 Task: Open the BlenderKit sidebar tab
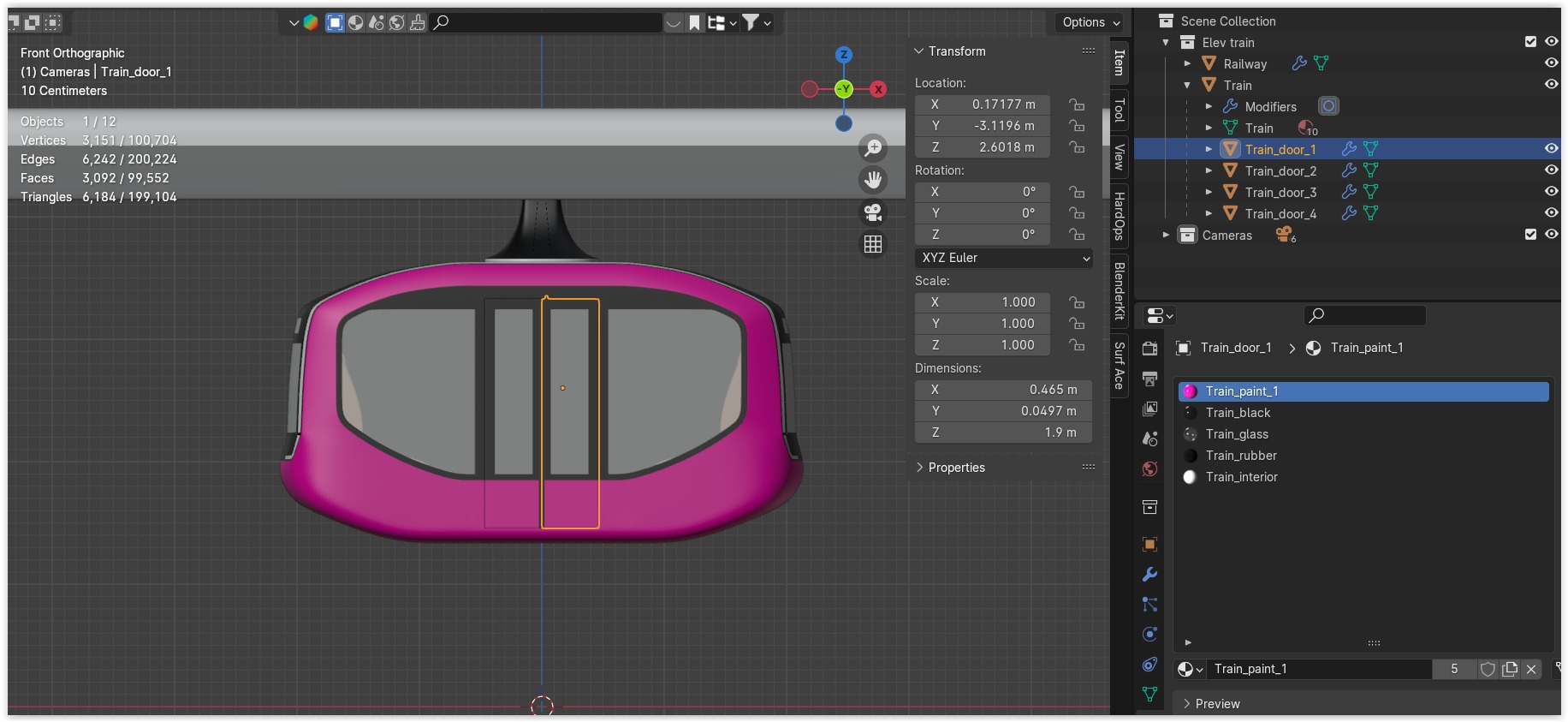1119,291
